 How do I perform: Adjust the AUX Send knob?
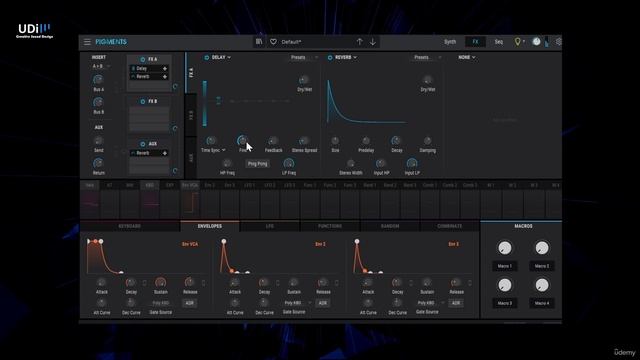pos(98,141)
